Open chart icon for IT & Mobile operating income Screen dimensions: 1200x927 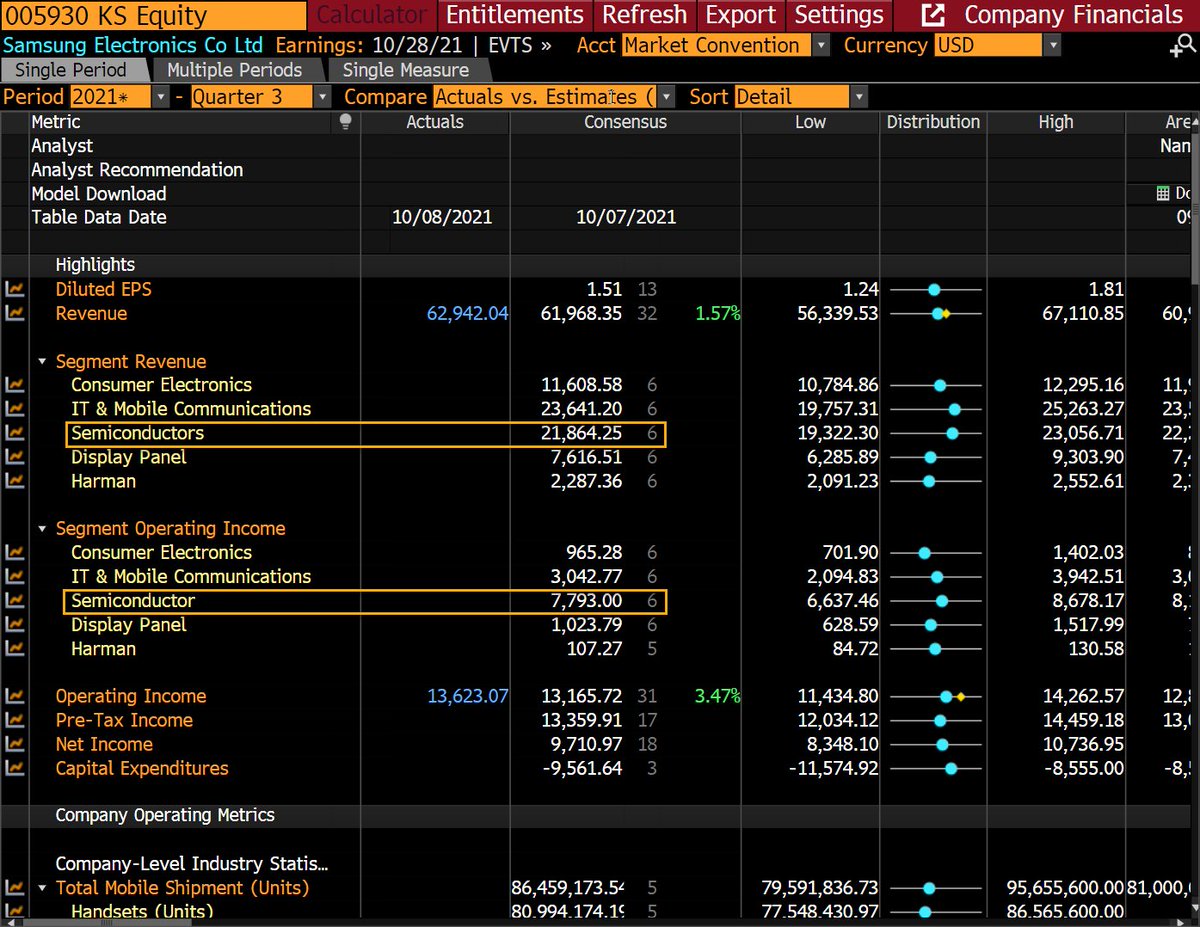pos(14,576)
